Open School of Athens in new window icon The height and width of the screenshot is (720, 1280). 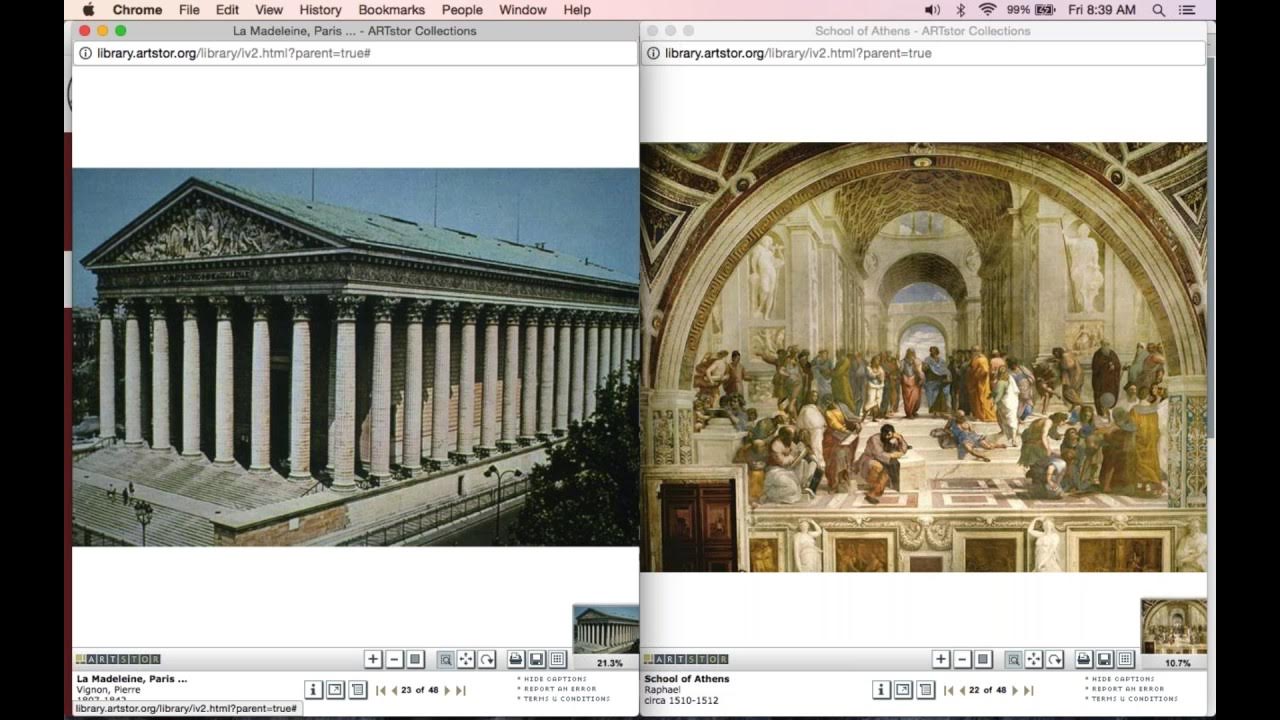point(903,690)
